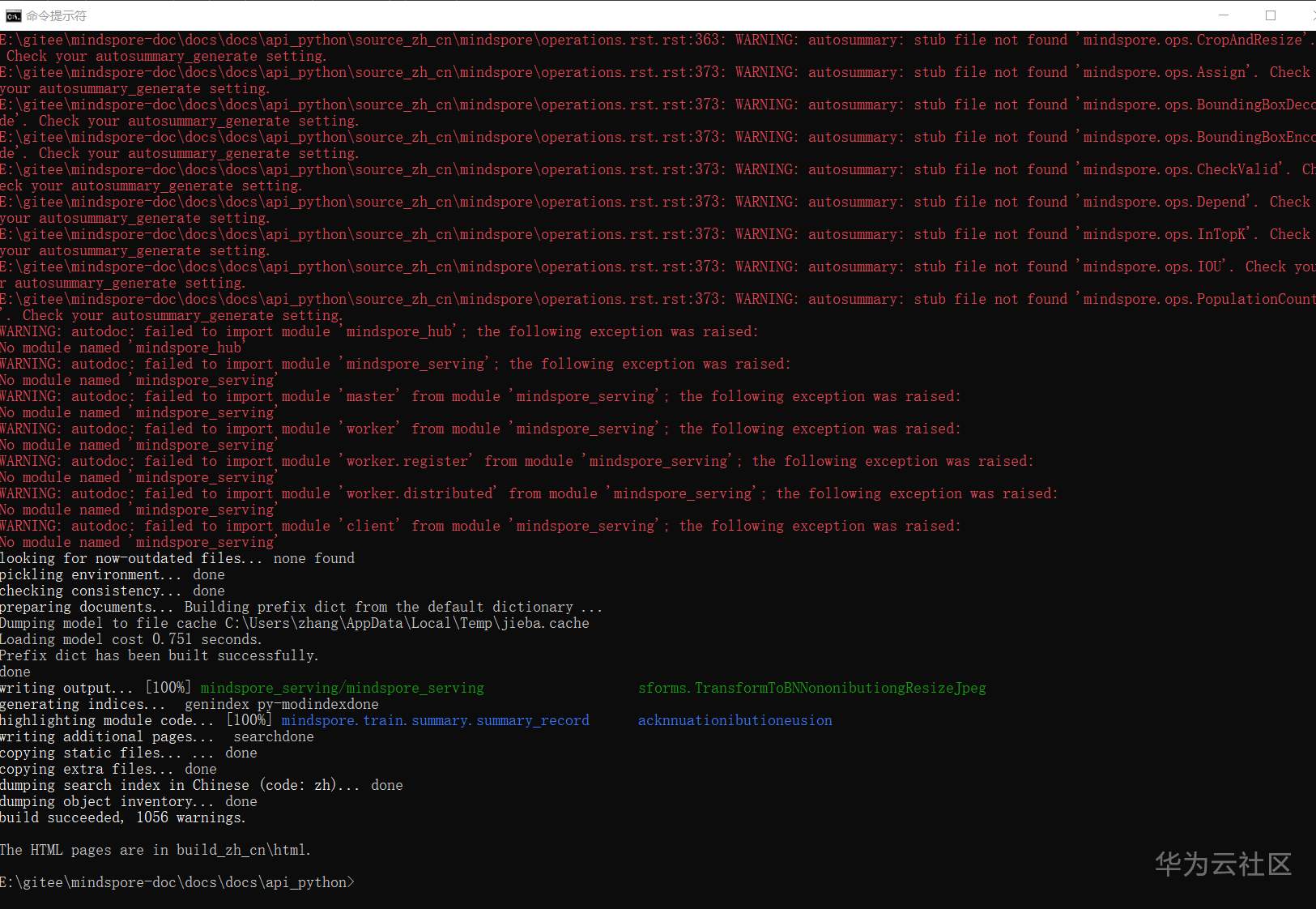Click warning about module 'worker.register'
The width and height of the screenshot is (1316, 909).
pyautogui.click(x=517, y=461)
